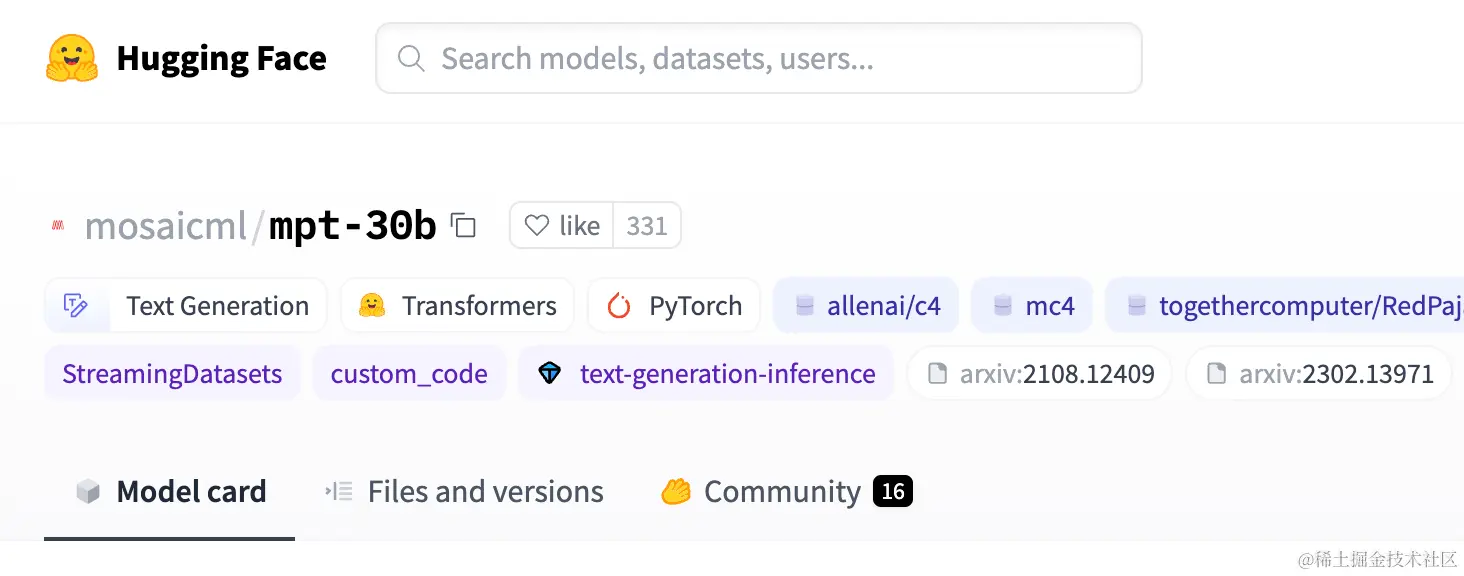
Task: Switch to Files and versions tab
Action: [464, 492]
